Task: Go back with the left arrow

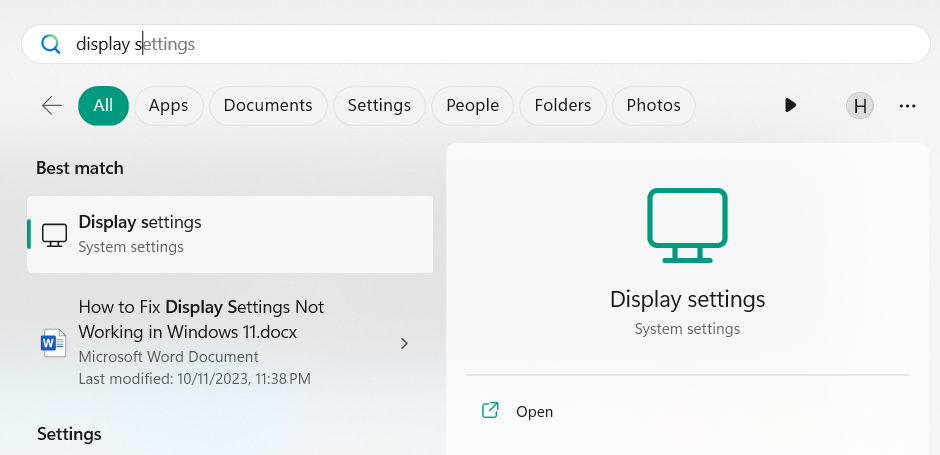Action: click(52, 105)
